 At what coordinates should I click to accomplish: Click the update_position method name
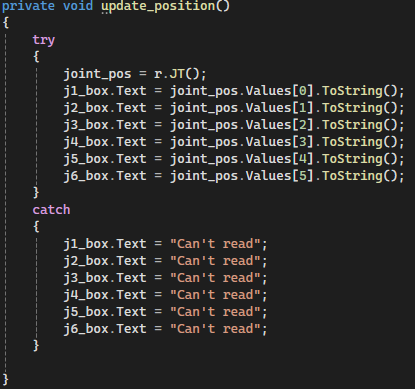[x=158, y=6]
